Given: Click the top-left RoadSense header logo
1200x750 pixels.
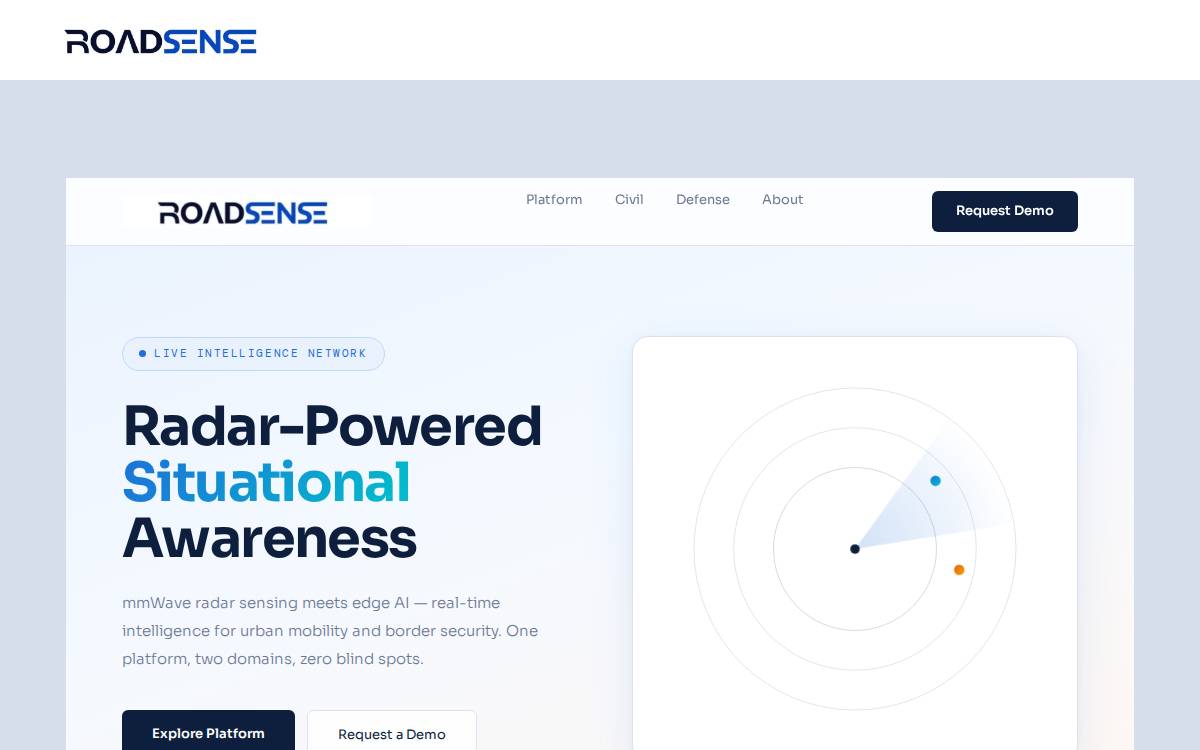Looking at the screenshot, I should tap(161, 41).
